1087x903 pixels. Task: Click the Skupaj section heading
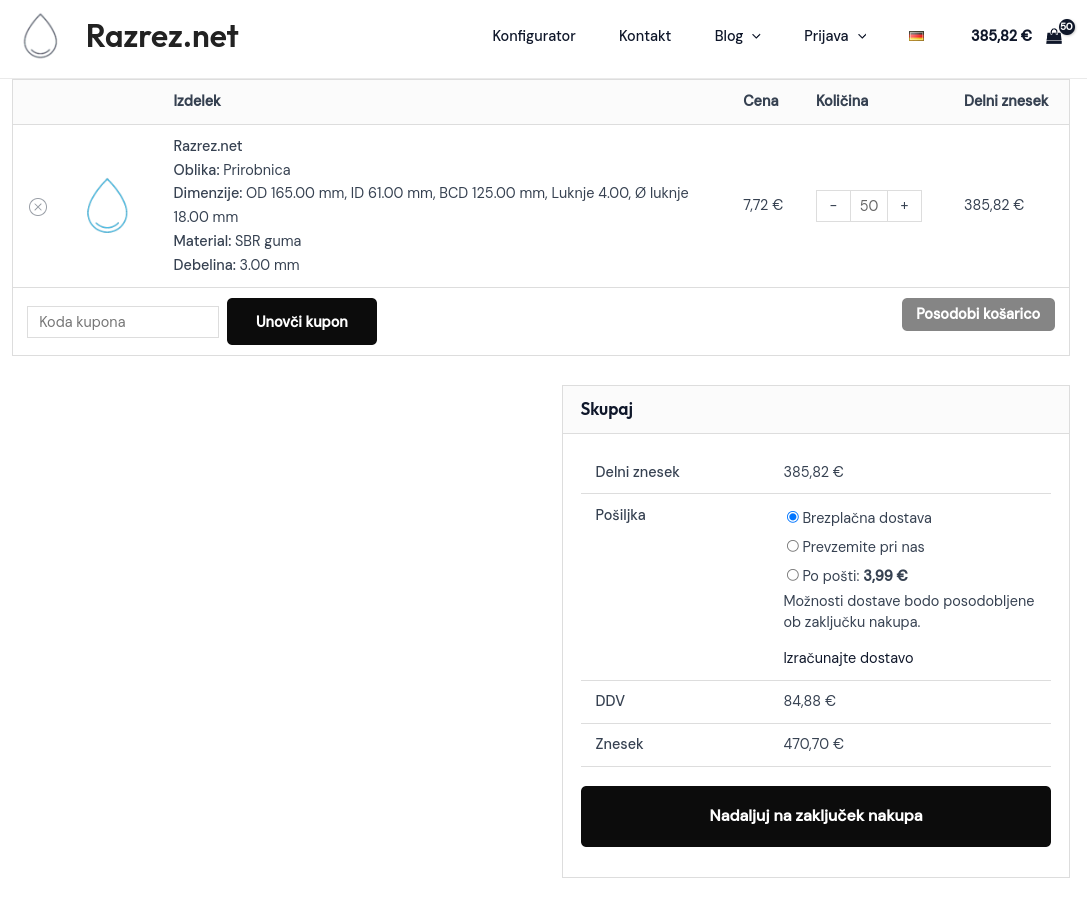click(x=607, y=410)
